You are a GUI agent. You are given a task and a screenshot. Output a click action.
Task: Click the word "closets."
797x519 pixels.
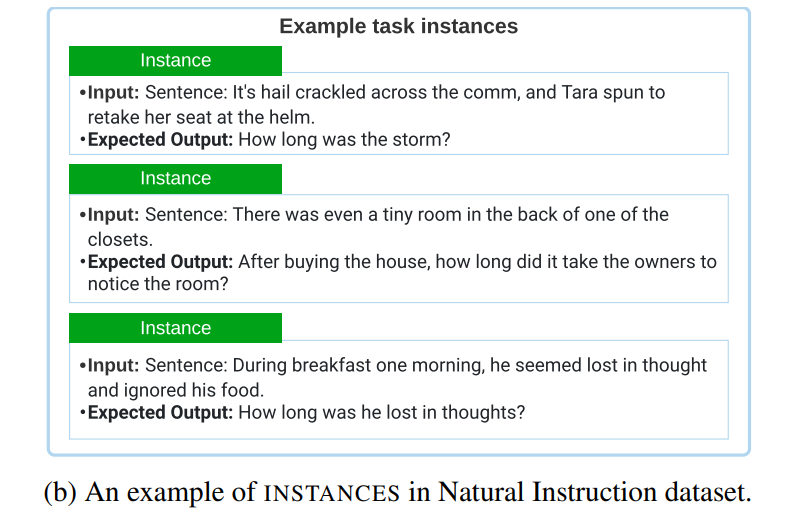pyautogui.click(x=120, y=239)
